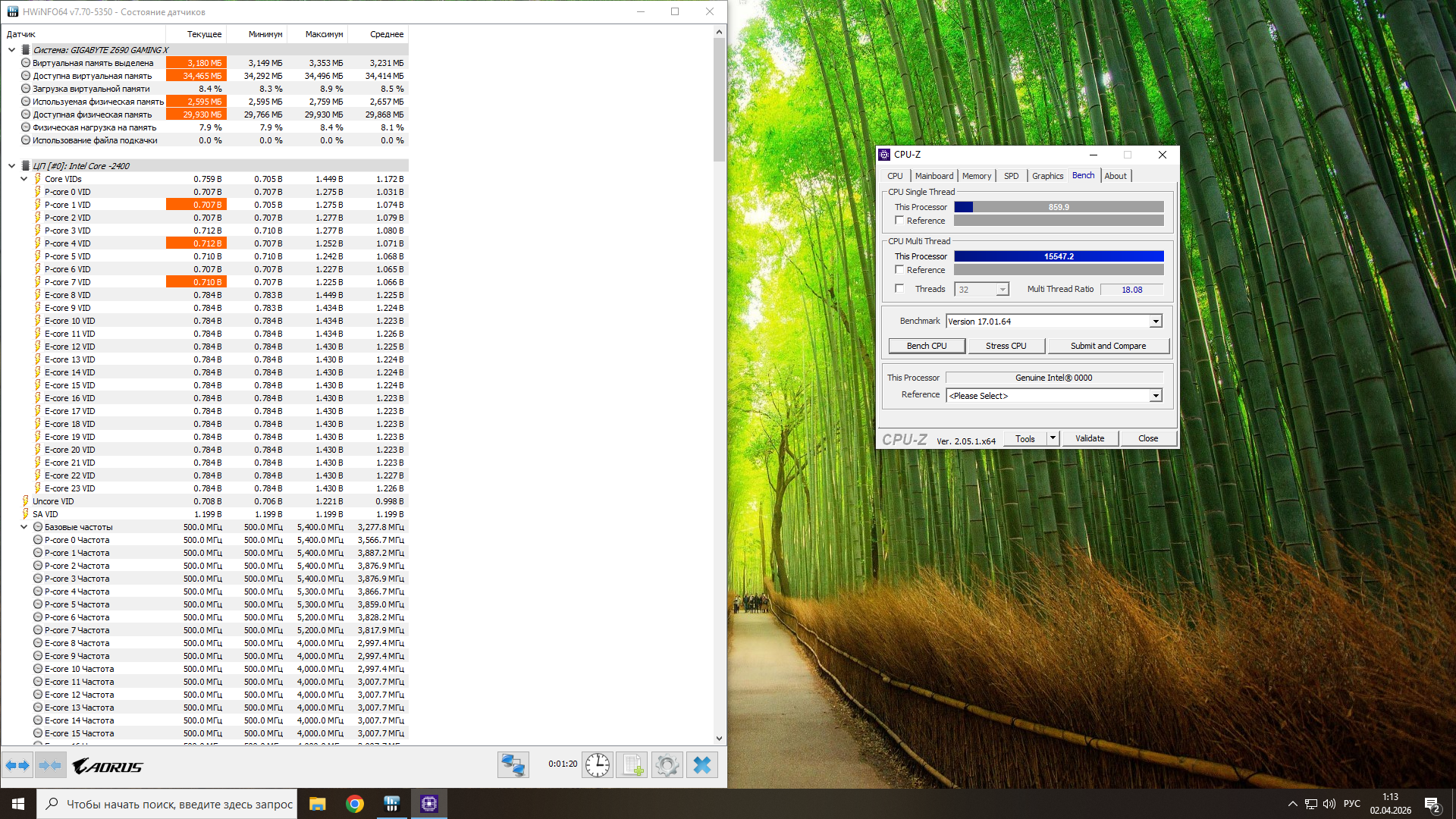Click the CPU-Z taskbar icon

(428, 804)
